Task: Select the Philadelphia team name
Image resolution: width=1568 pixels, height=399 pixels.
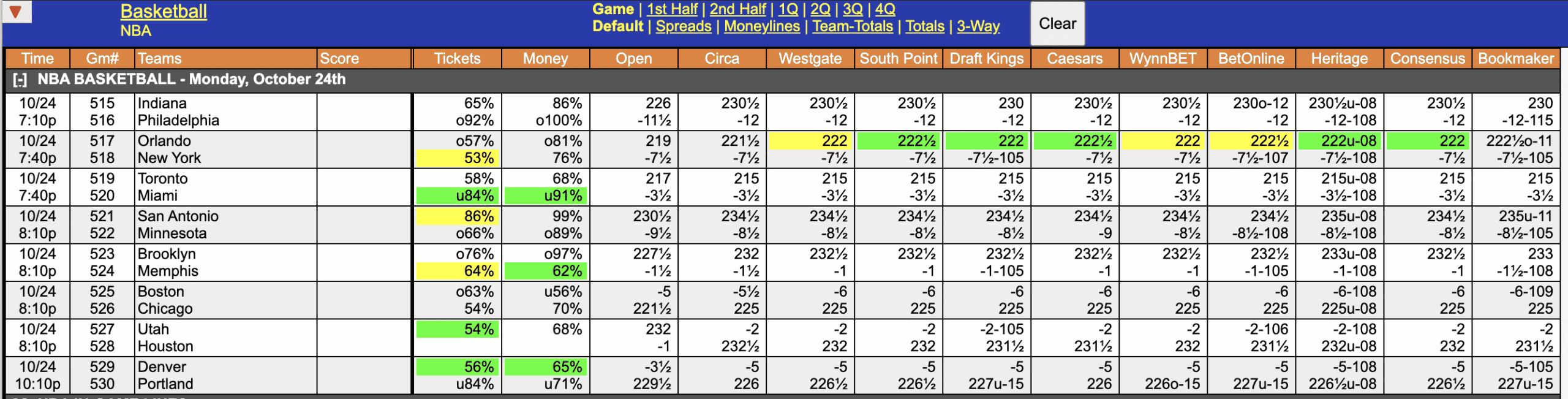Action: (x=178, y=120)
